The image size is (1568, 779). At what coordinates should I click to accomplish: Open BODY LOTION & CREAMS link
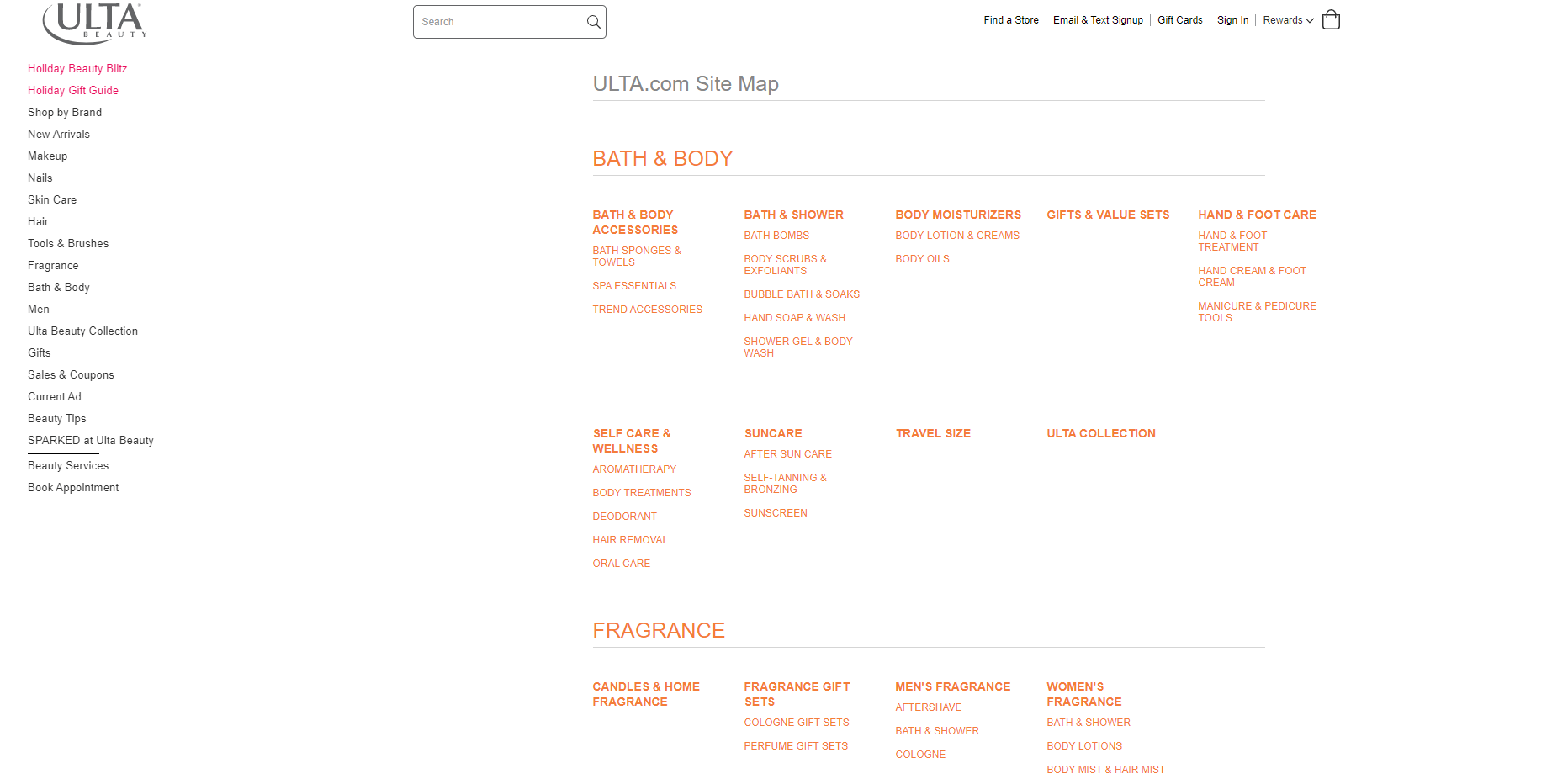[x=957, y=236]
